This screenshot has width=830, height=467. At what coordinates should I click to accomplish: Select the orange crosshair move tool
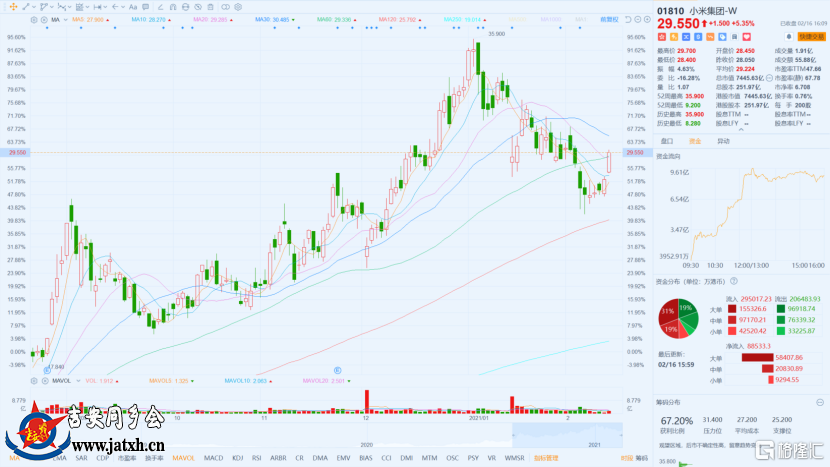point(13,7)
